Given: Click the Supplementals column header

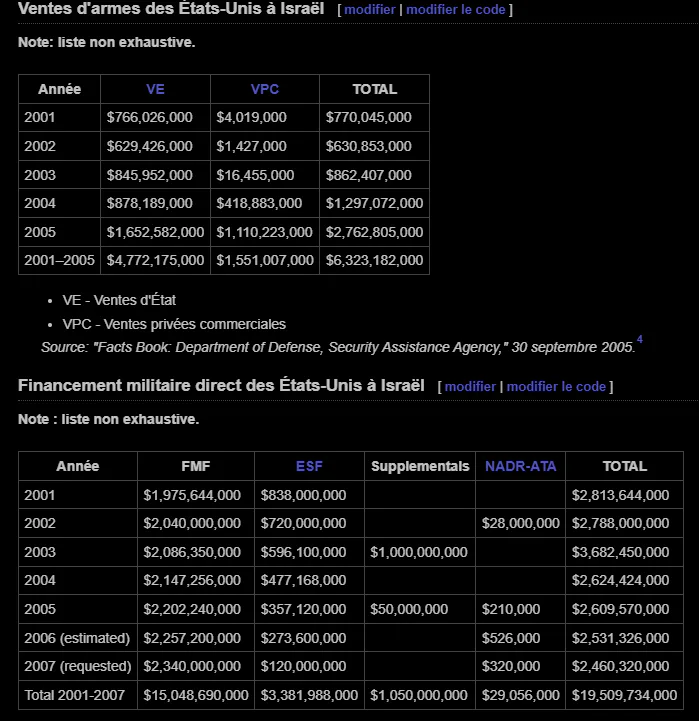Looking at the screenshot, I should pos(420,466).
